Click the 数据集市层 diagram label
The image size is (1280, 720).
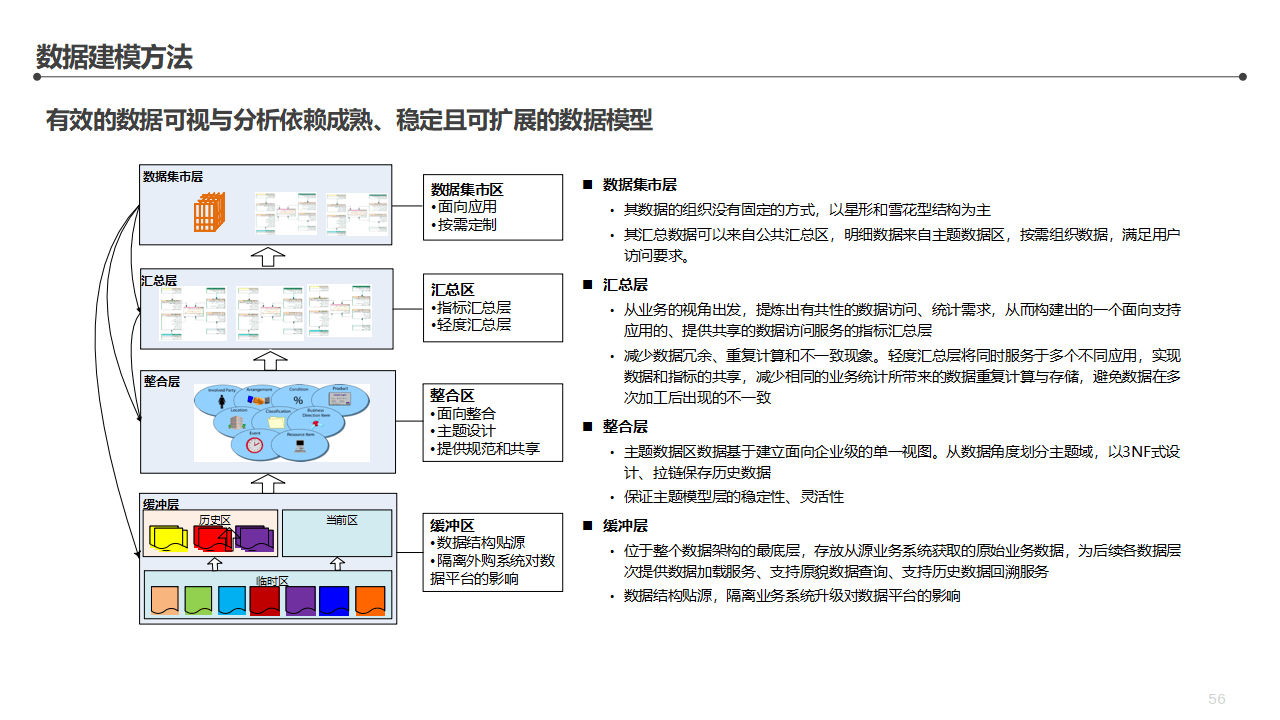(x=173, y=176)
